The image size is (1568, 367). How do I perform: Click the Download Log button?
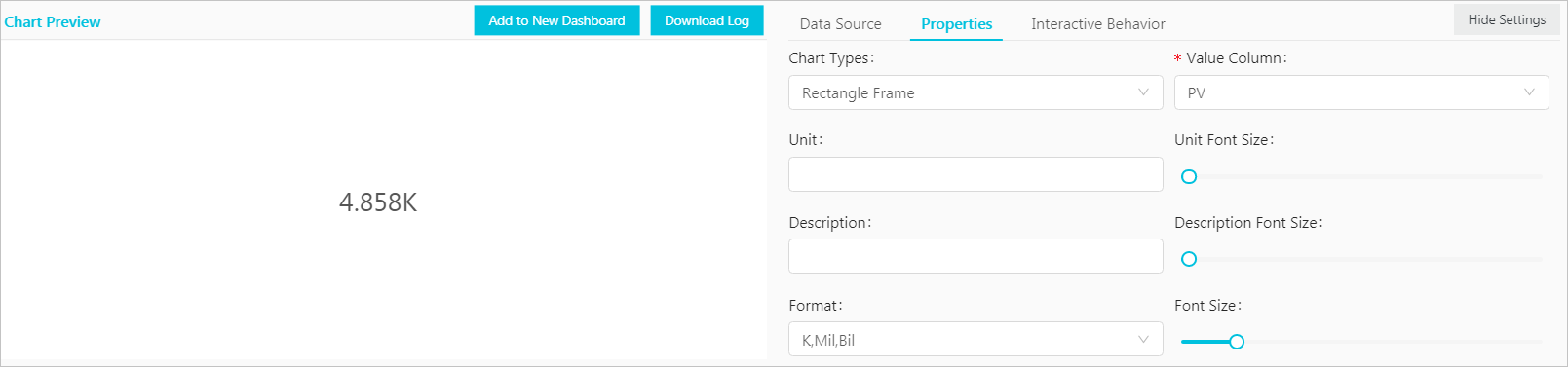coord(707,20)
